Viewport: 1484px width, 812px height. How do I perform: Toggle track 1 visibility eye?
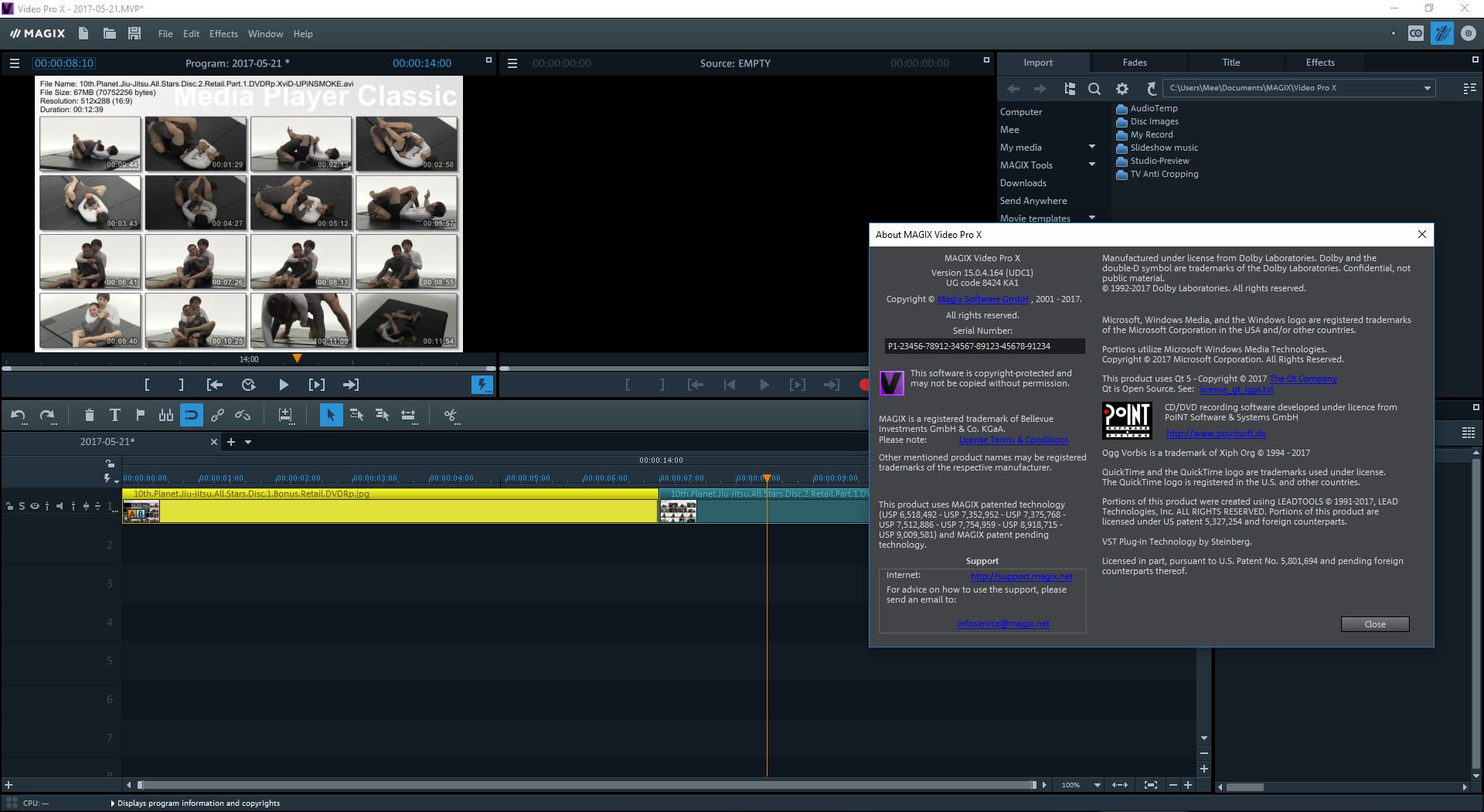35,507
